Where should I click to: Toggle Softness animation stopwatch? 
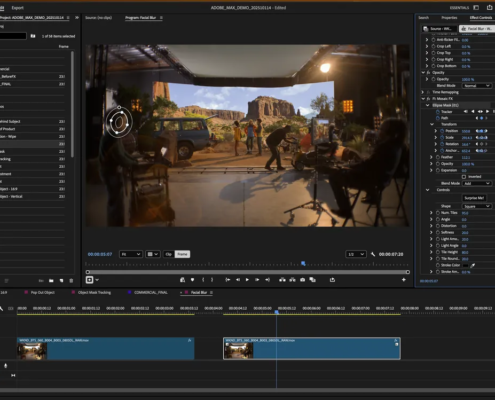click(438, 232)
